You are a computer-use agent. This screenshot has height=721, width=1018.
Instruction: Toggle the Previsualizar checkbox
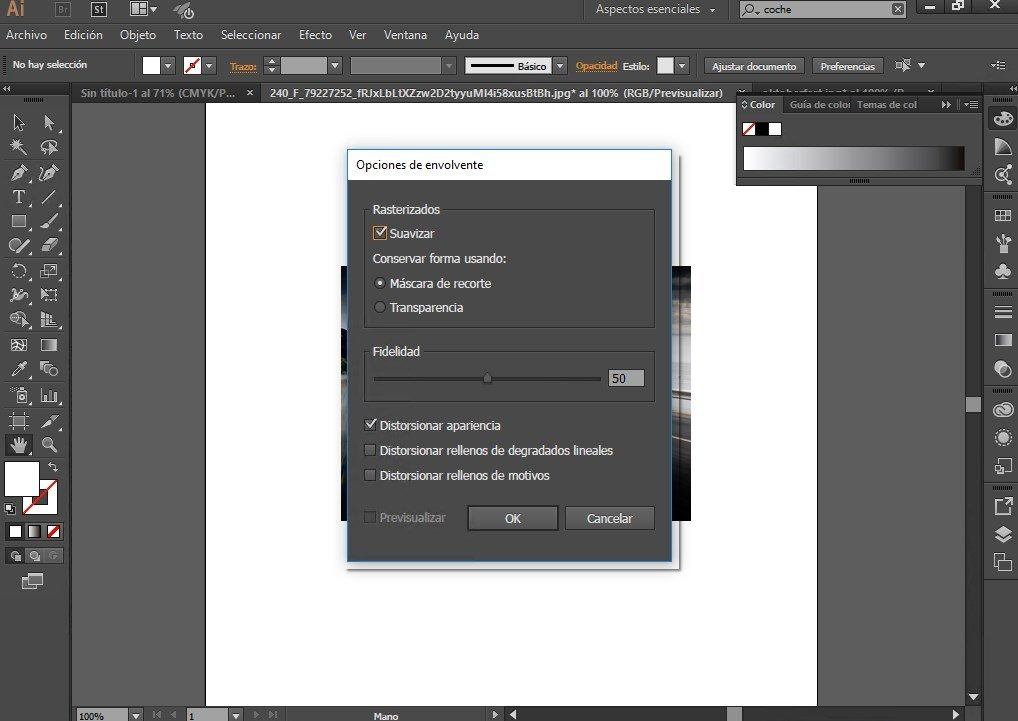click(370, 517)
